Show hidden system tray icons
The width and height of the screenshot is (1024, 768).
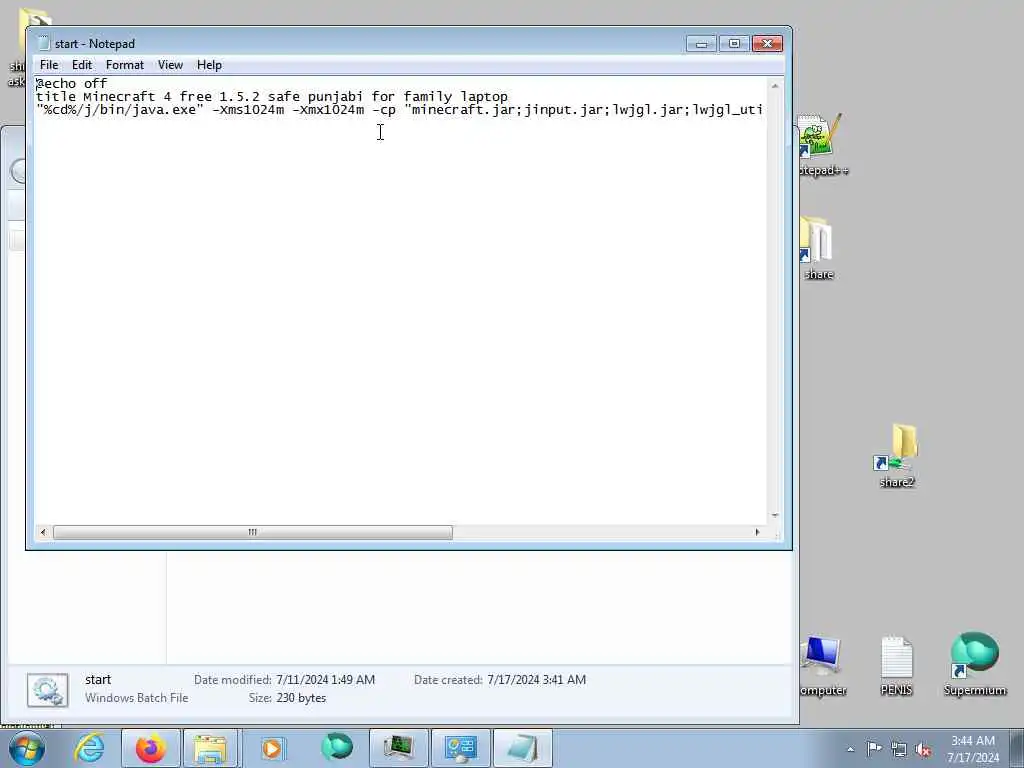pyautogui.click(x=850, y=749)
